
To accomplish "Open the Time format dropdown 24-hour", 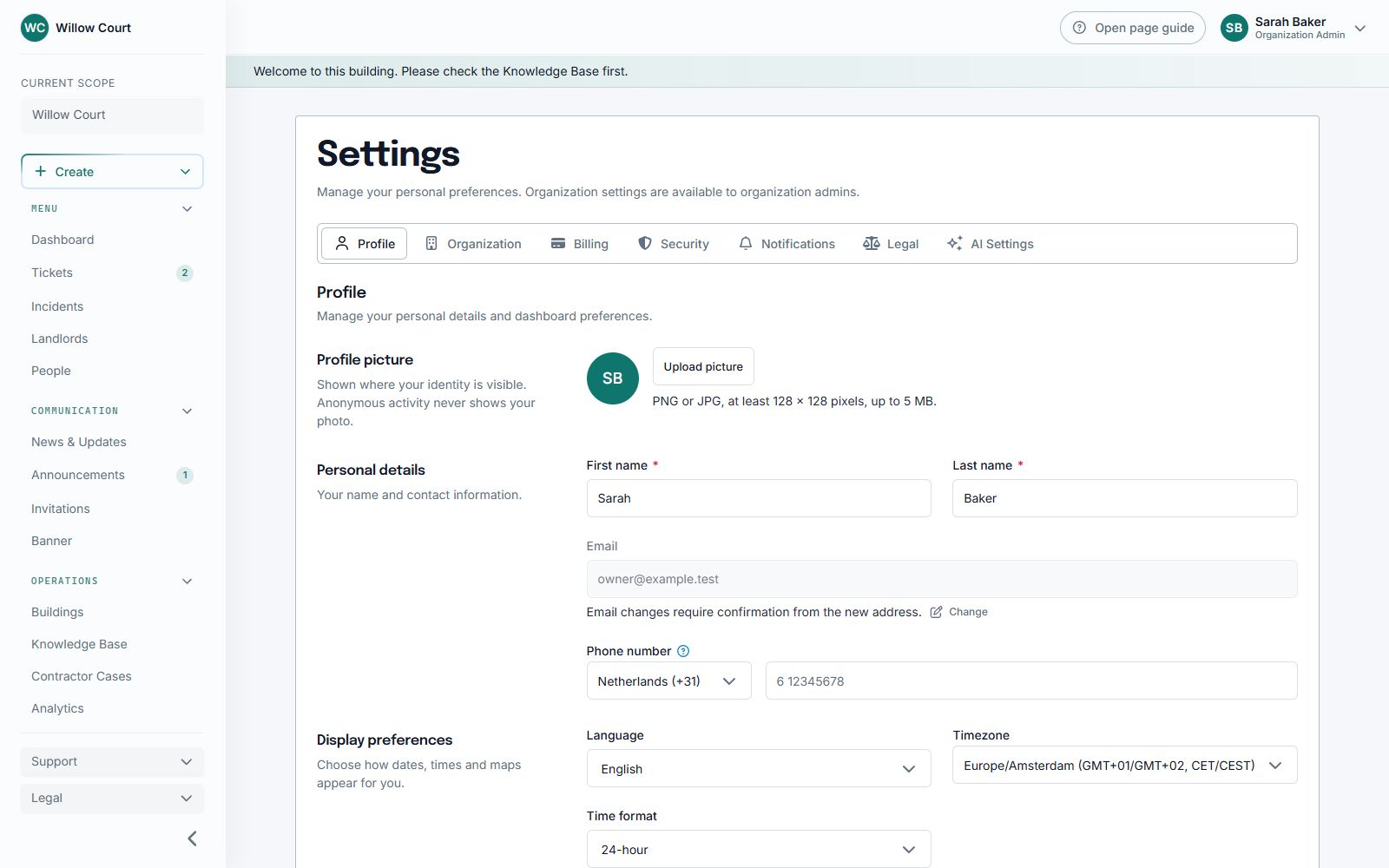I will (759, 850).
